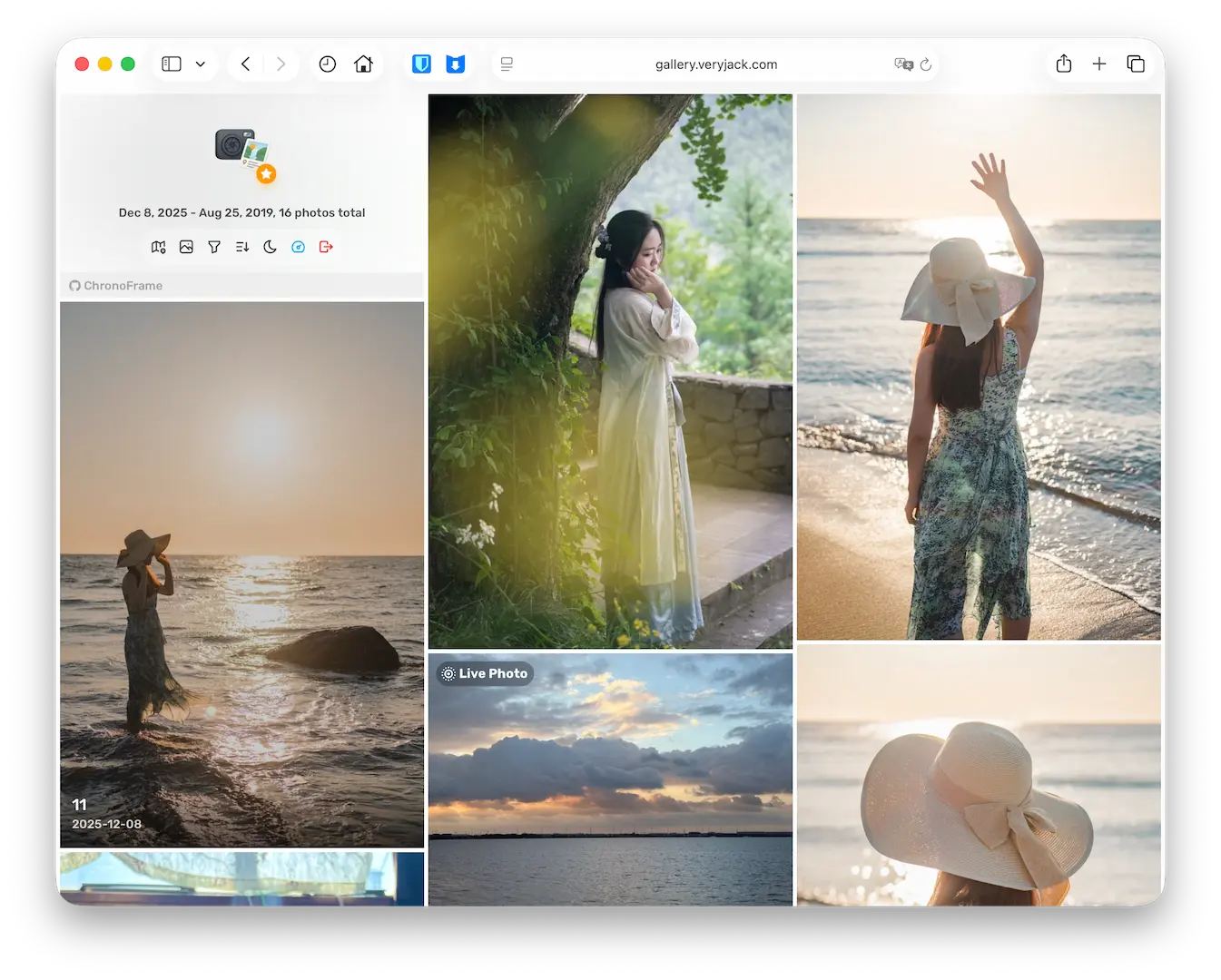
Task: Go to the home page
Action: point(363,64)
